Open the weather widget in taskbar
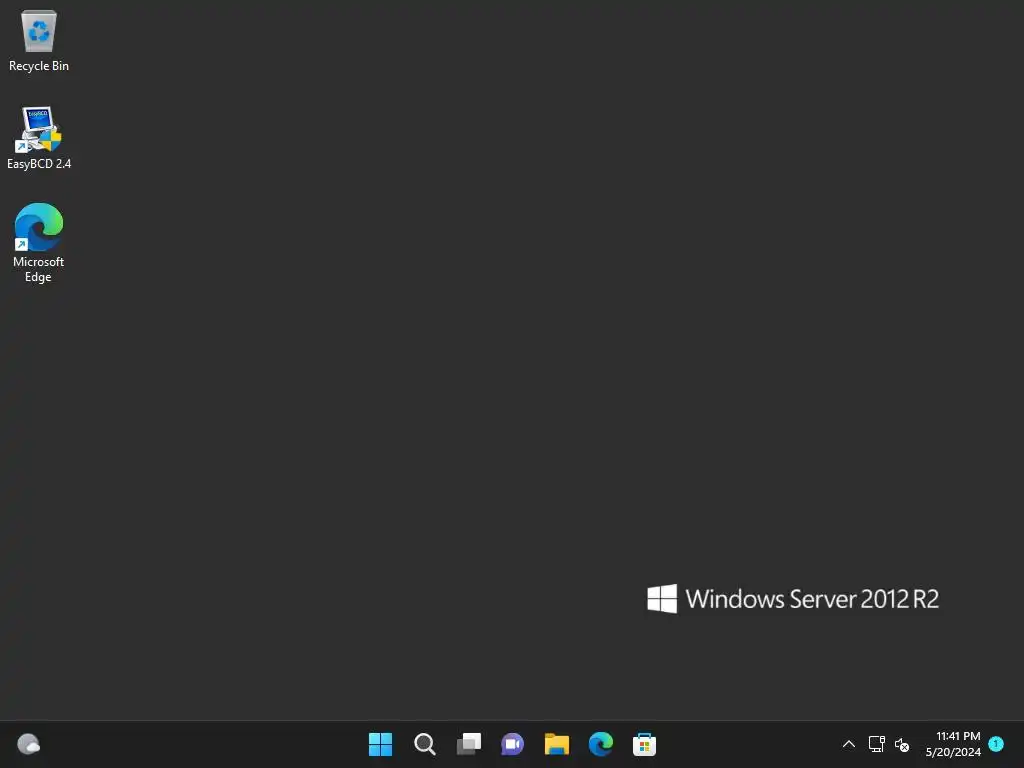Screen dimensions: 1024x768 pos(29,744)
